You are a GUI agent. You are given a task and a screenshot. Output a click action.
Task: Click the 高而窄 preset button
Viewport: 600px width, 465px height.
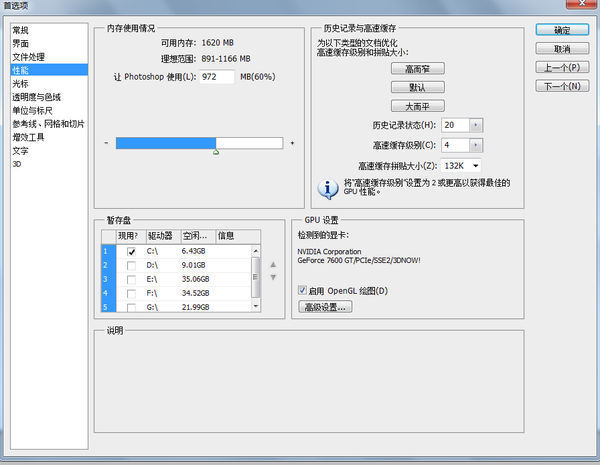click(417, 69)
